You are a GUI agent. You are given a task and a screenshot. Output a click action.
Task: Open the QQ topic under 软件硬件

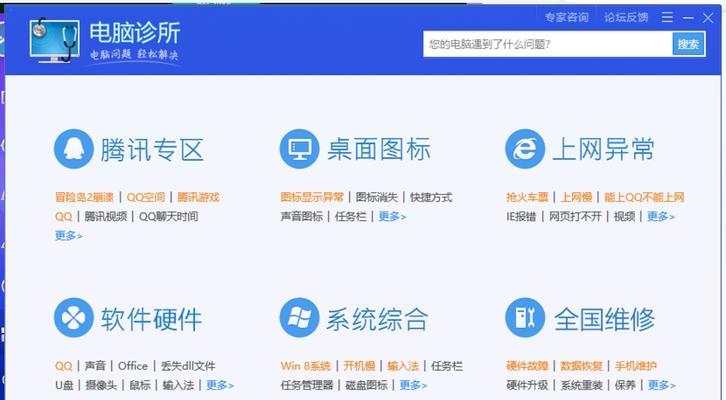63,366
